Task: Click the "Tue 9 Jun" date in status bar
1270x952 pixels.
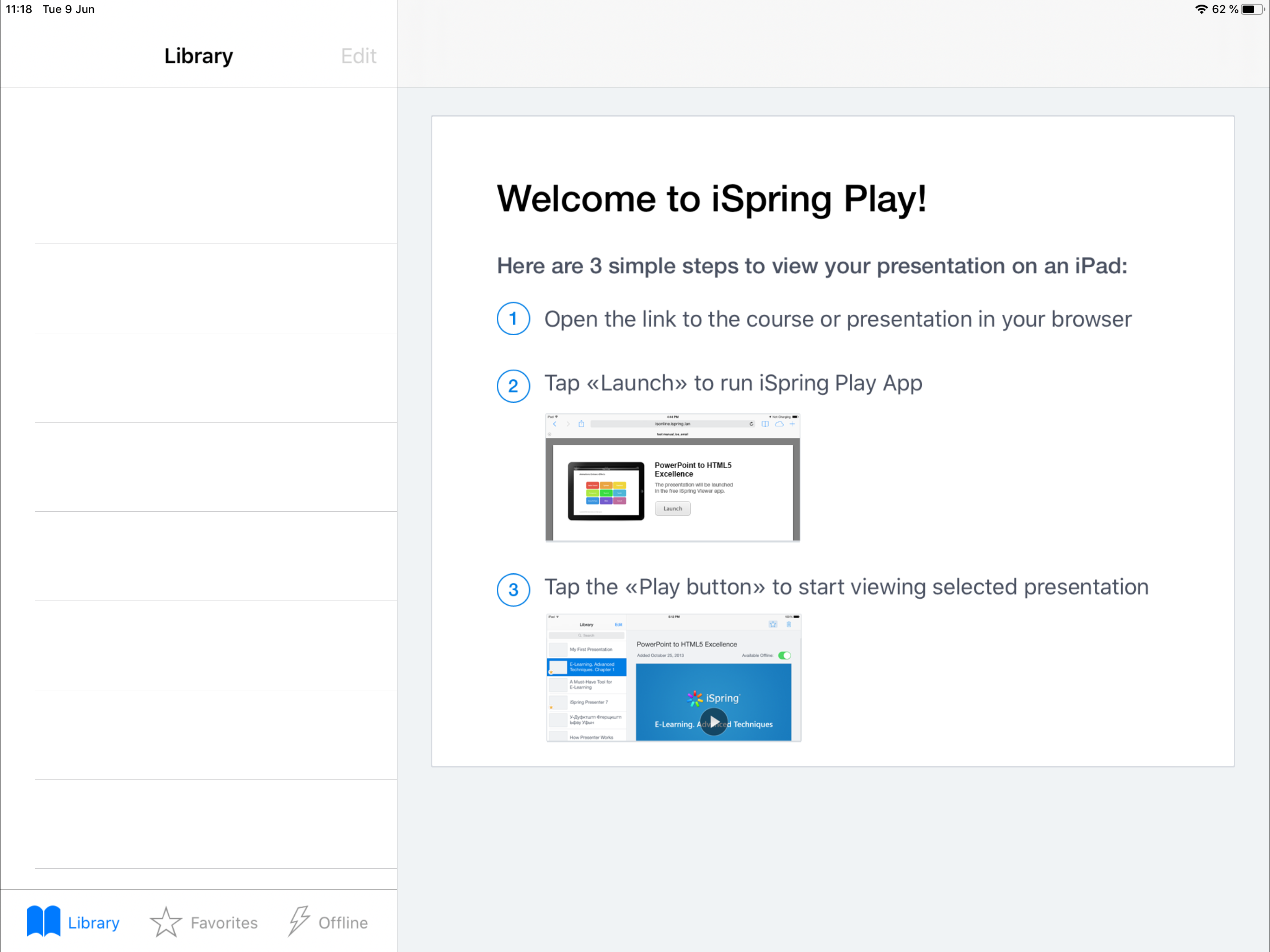Action: tap(68, 9)
